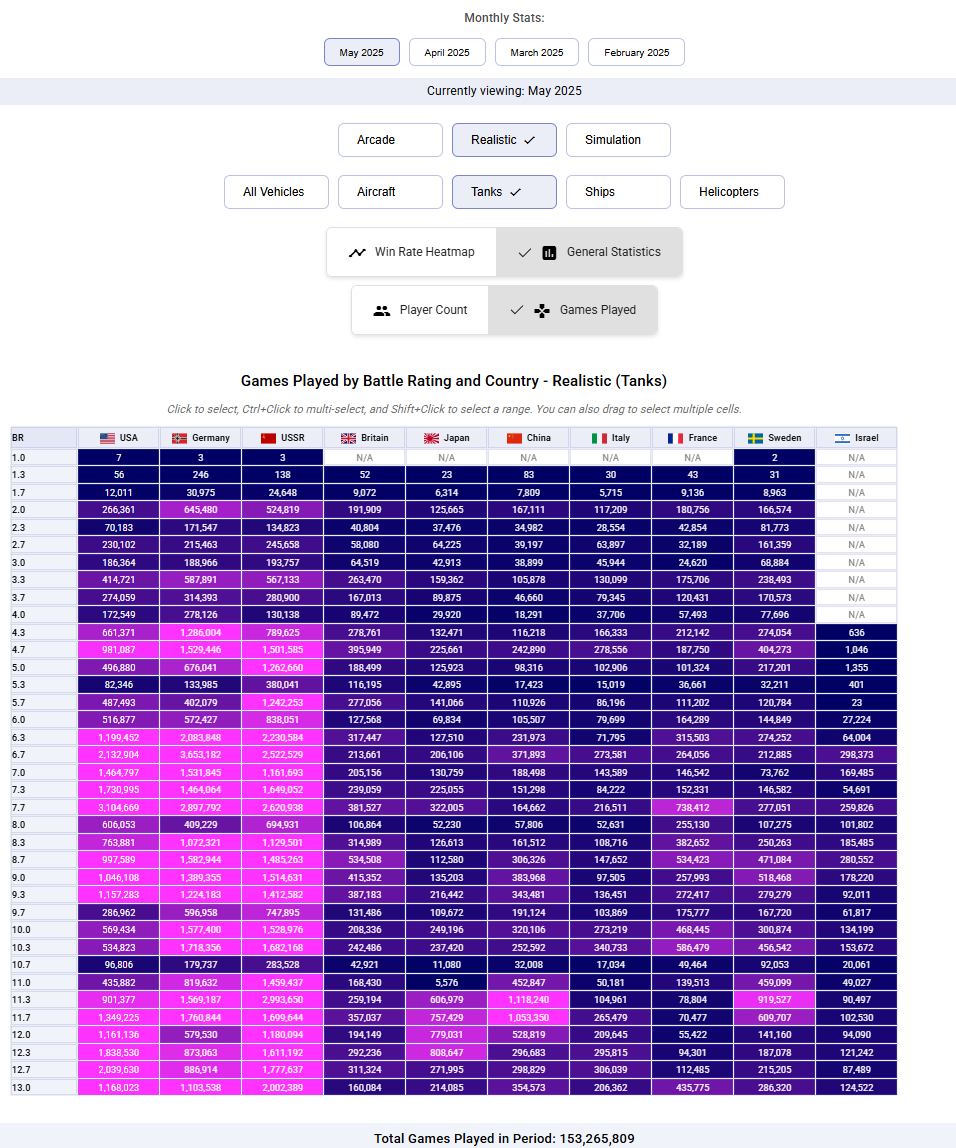Select USA cell showing 2,132,904

119,755
